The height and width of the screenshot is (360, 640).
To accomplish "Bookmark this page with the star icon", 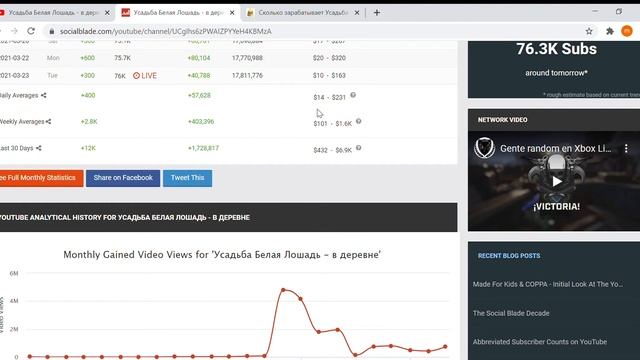I will [589, 31].
